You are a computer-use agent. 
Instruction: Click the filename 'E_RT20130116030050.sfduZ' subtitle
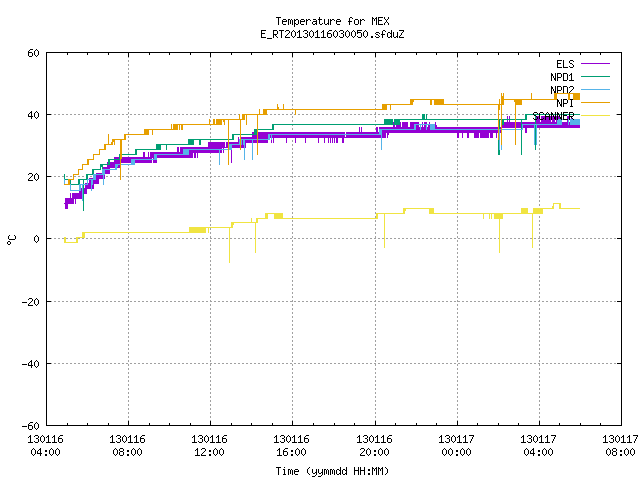pos(332,34)
